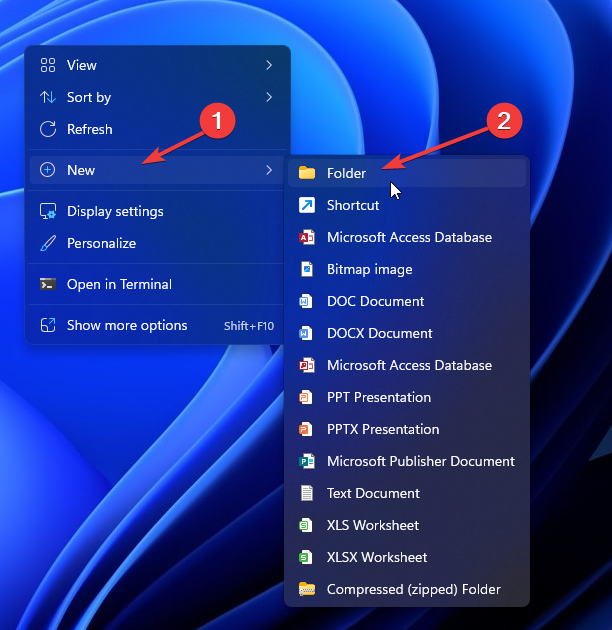The image size is (612, 630).
Task: Select Open in Terminal
Action: point(157,284)
